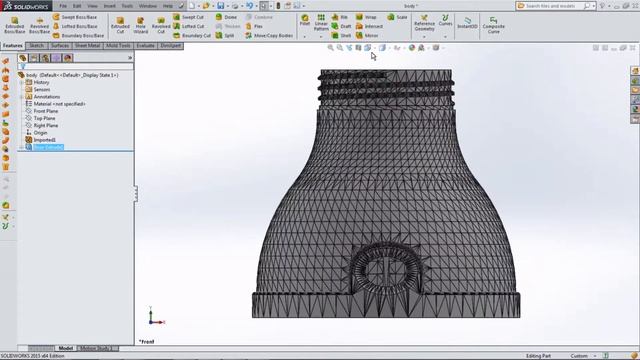
Task: Switch to the Surfaces tab
Action: tap(60, 46)
